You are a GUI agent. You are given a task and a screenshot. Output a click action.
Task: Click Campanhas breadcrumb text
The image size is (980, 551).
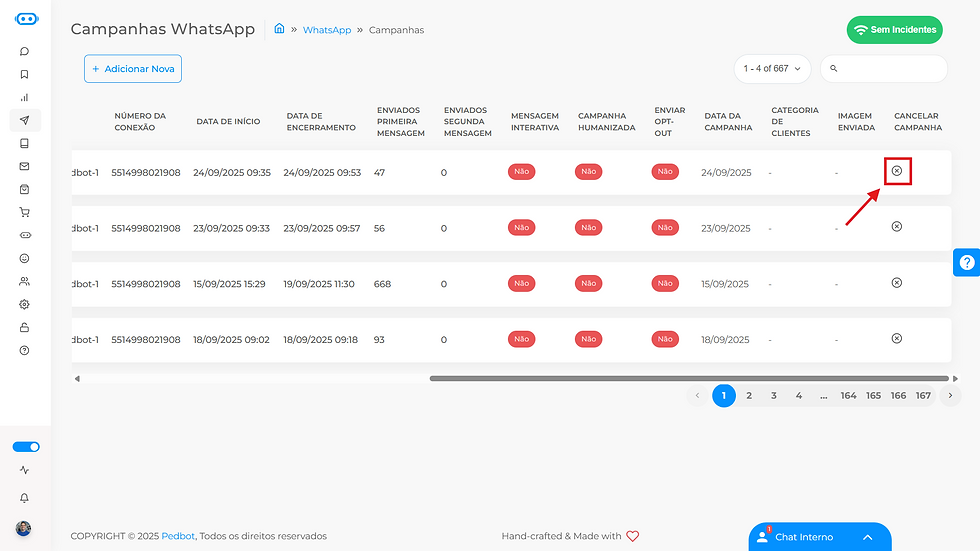pyautogui.click(x=396, y=30)
